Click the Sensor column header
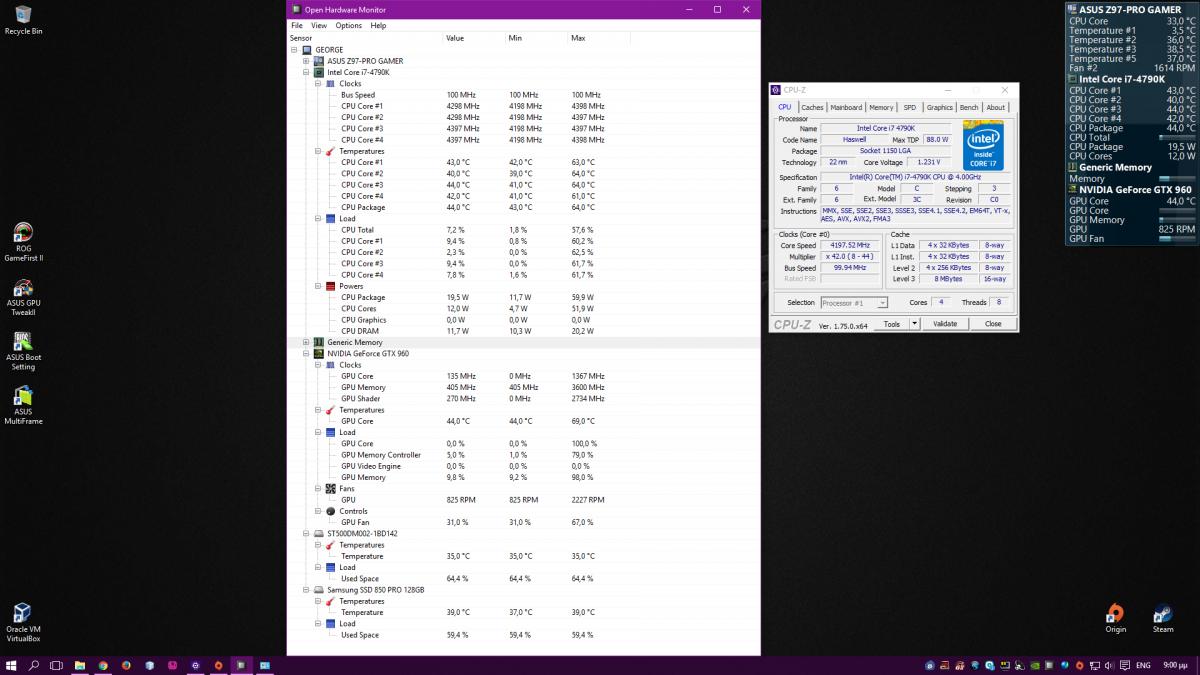This screenshot has width=1200, height=675. 365,38
